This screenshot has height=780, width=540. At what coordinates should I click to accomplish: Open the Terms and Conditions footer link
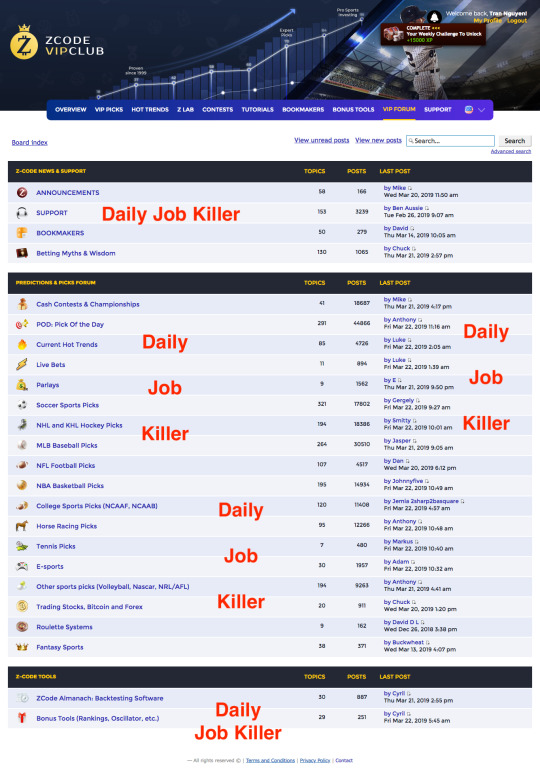[x=270, y=760]
